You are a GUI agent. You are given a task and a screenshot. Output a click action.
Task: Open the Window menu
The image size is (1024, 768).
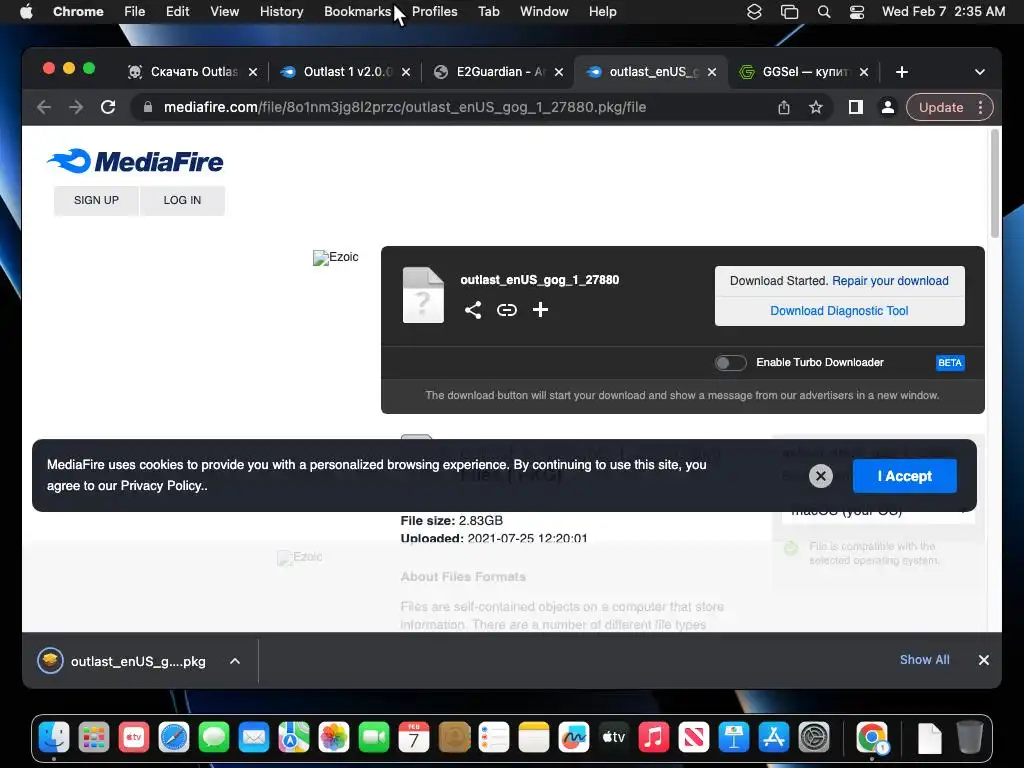544,12
